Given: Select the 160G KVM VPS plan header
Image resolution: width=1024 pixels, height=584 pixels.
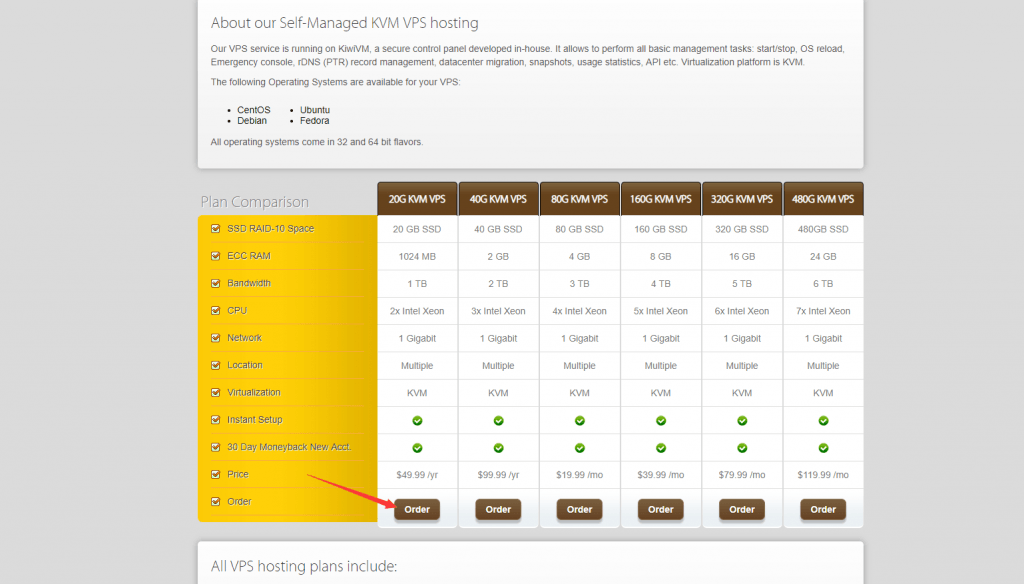Looking at the screenshot, I should [661, 199].
